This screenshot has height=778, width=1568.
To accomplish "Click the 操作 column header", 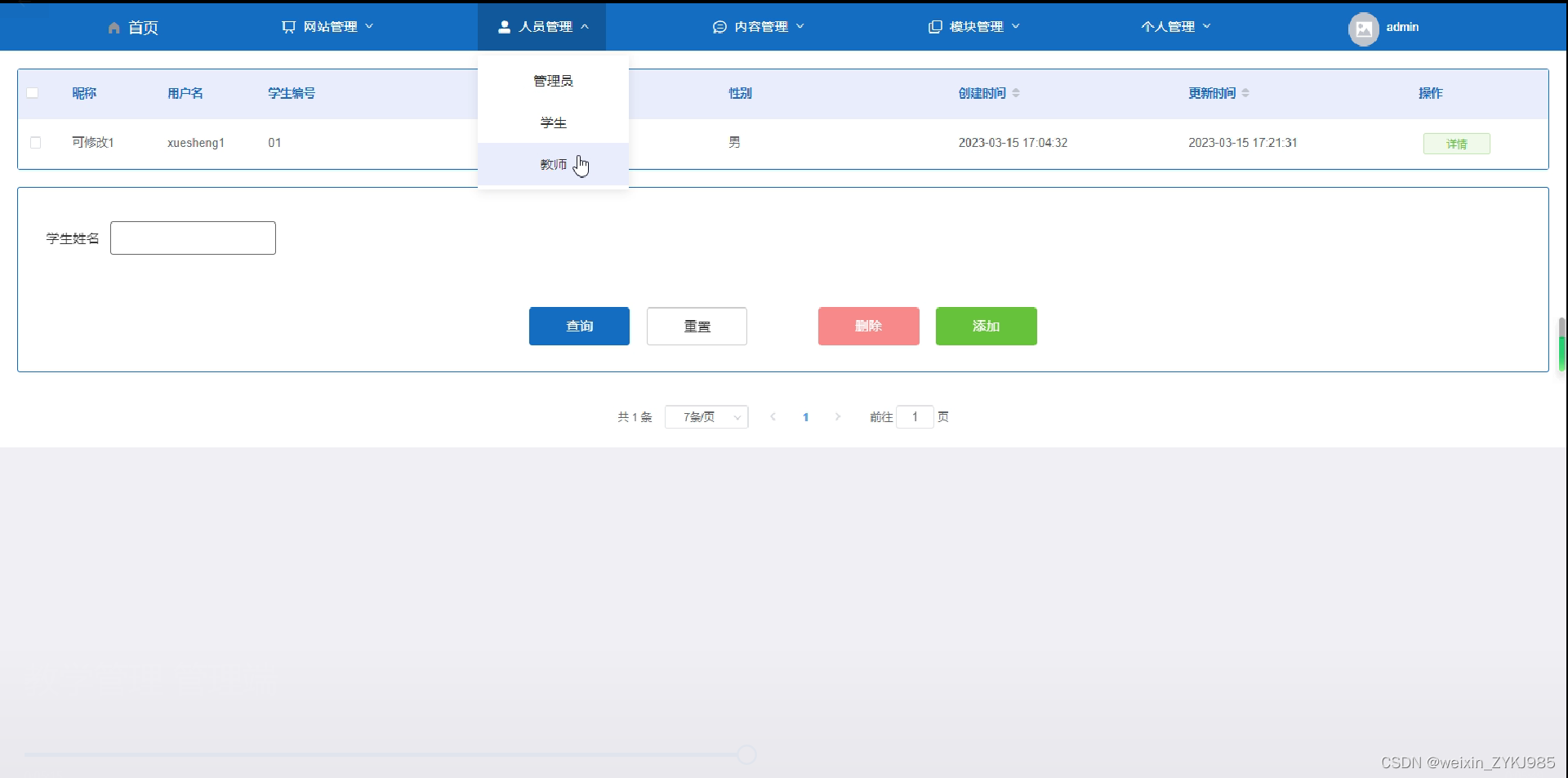I will [1431, 93].
